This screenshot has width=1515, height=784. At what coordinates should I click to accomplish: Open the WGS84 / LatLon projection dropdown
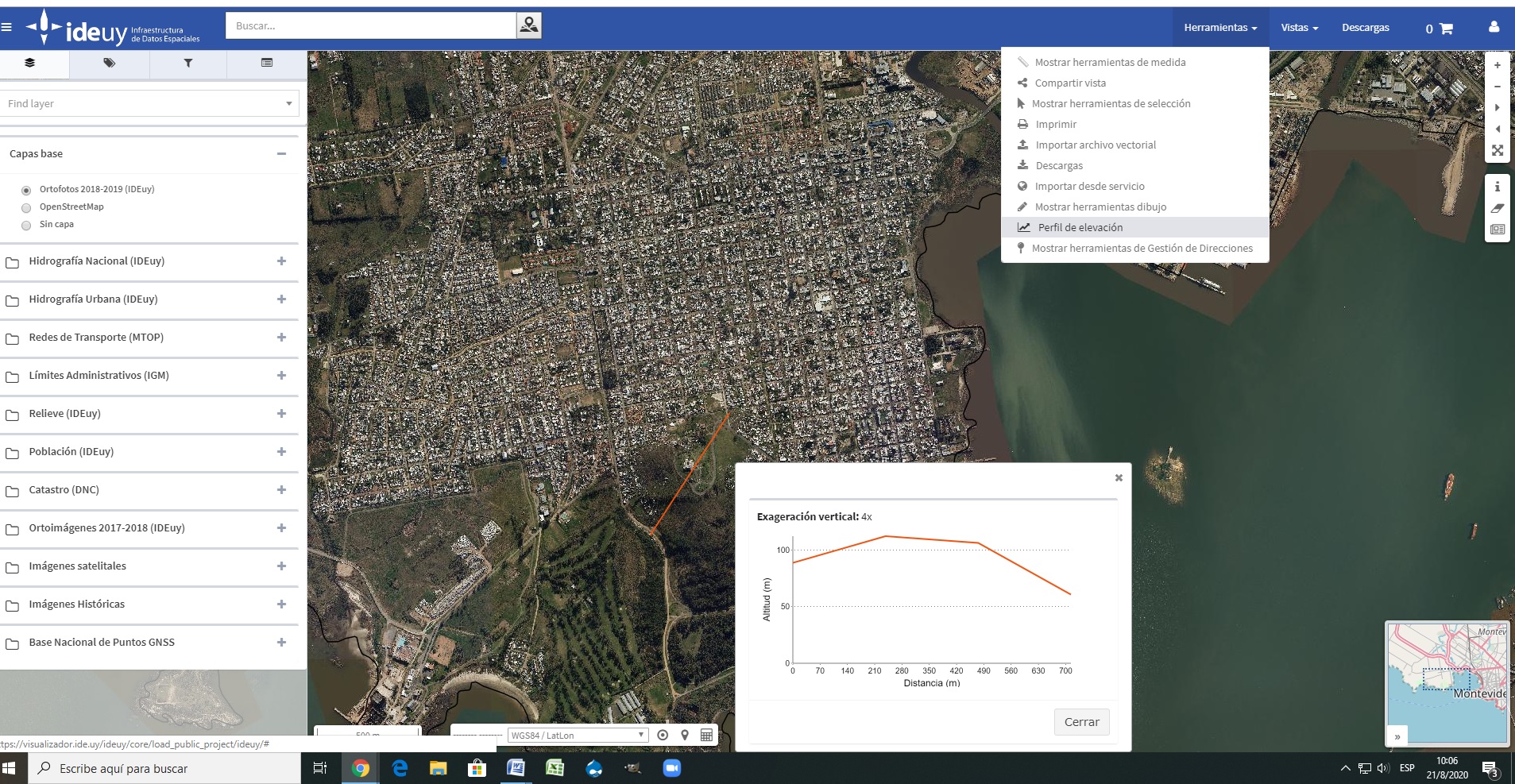pyautogui.click(x=577, y=735)
